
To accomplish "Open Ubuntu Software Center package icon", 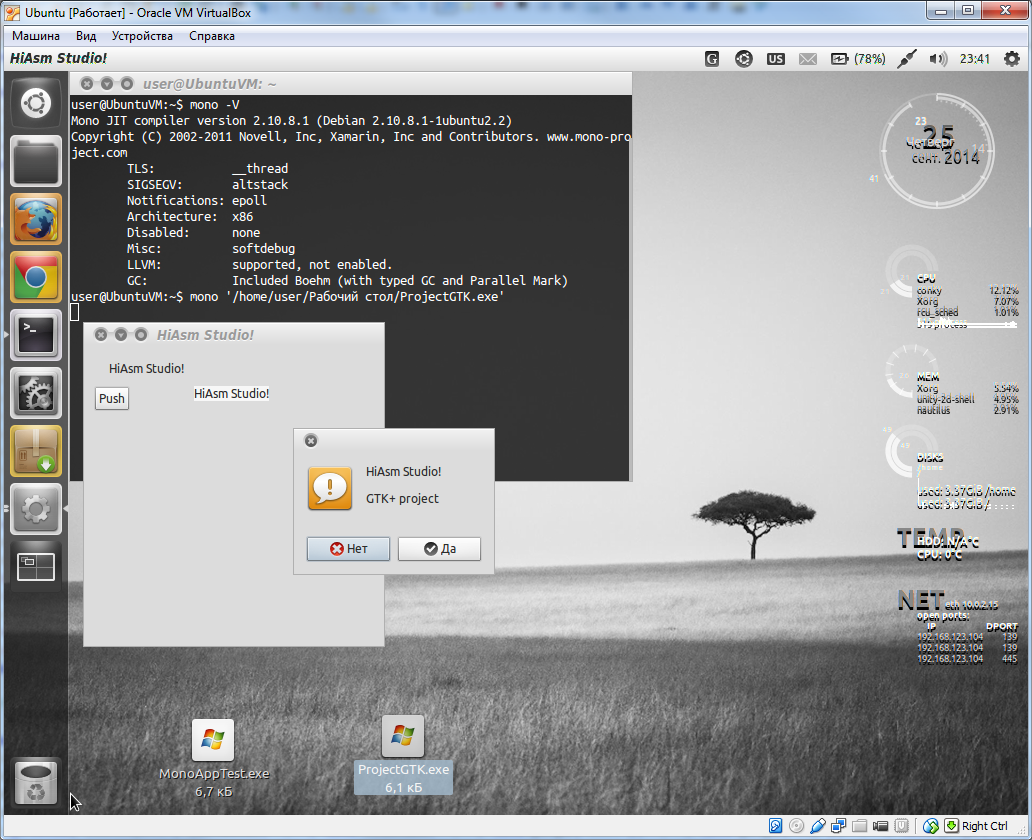I will click(36, 451).
